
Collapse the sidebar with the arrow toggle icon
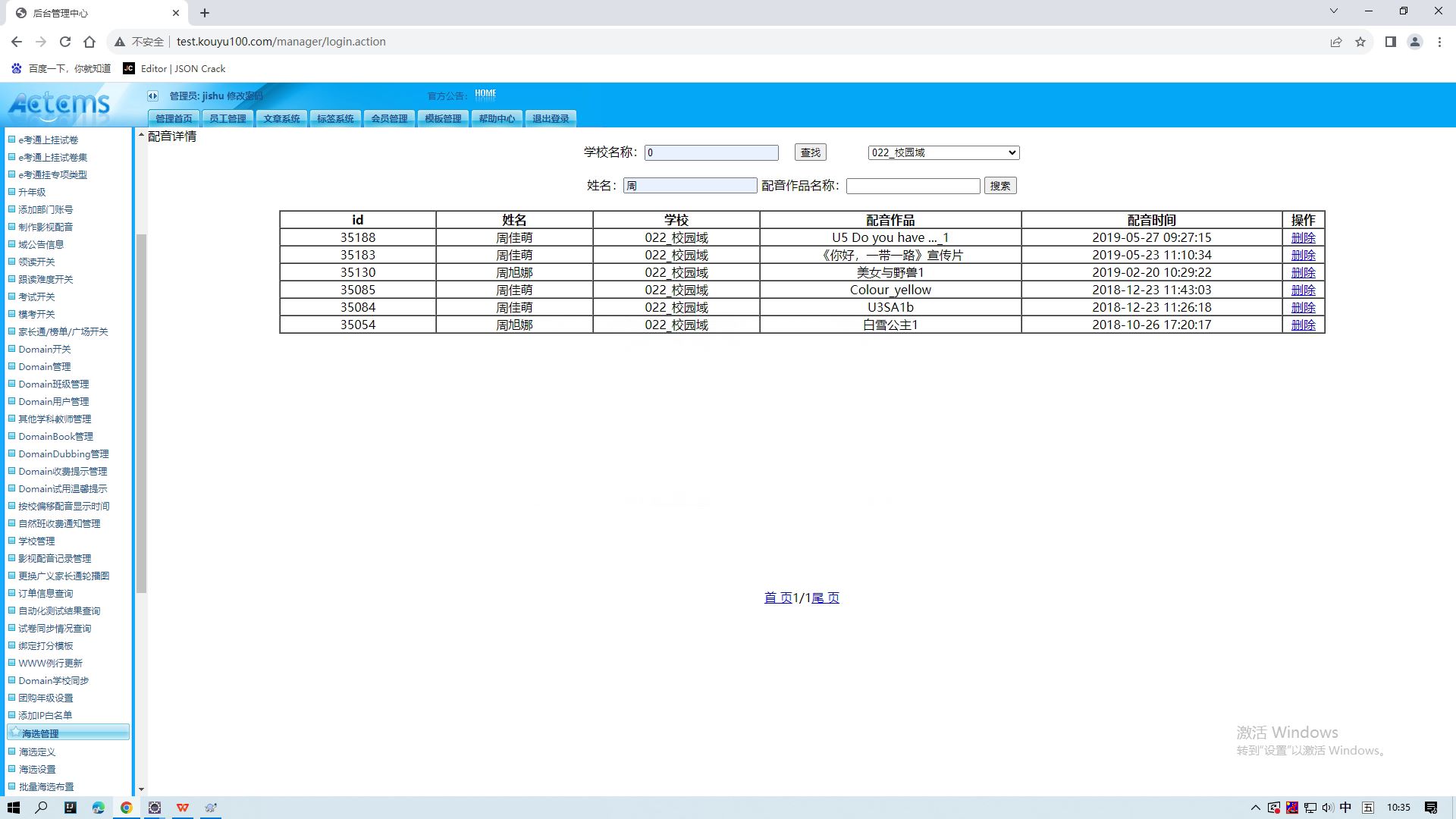click(x=152, y=96)
